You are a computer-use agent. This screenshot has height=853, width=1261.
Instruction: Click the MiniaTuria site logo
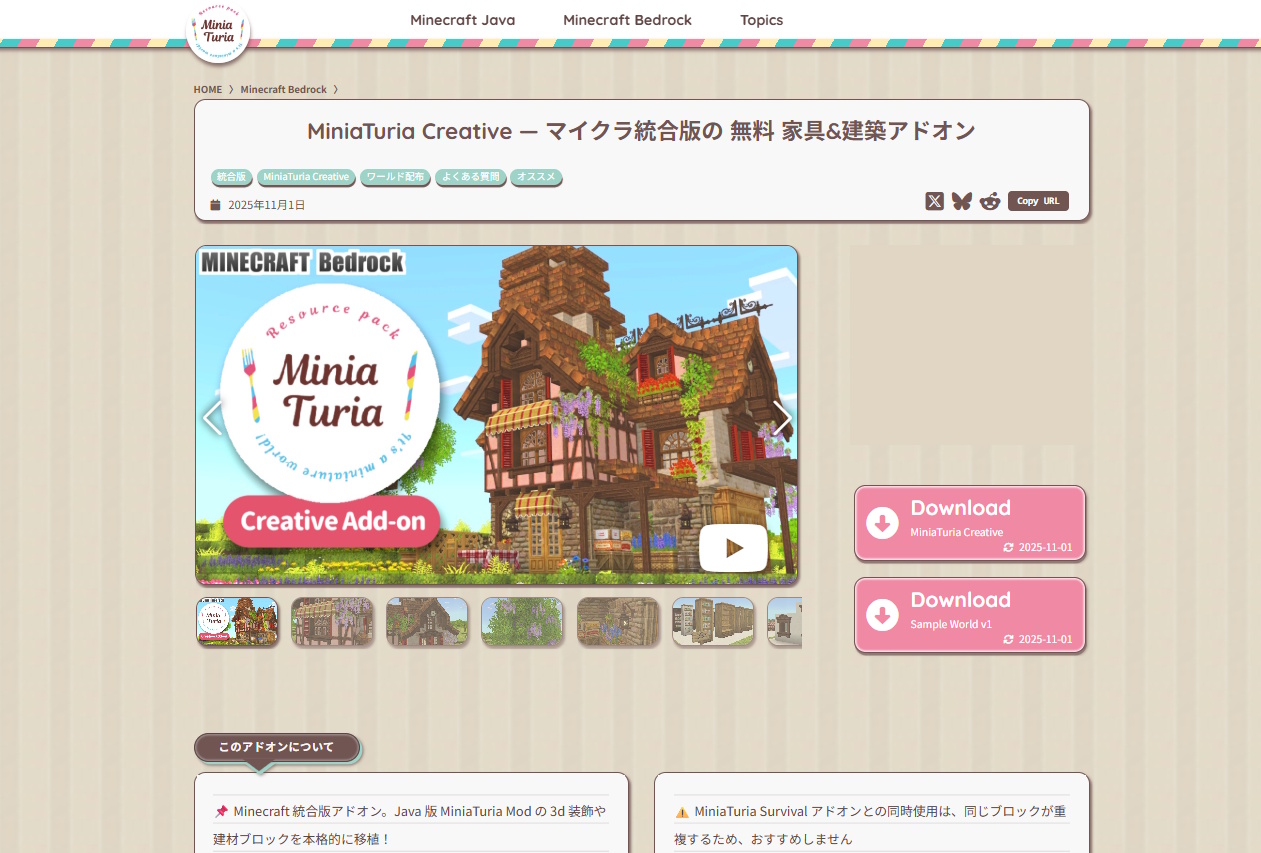[218, 31]
